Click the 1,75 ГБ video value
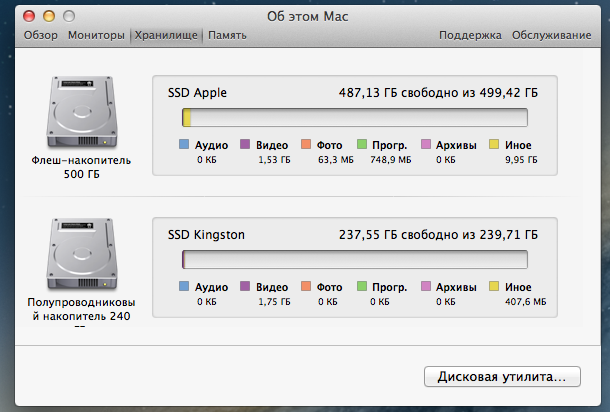The height and width of the screenshot is (412, 610). click(274, 302)
